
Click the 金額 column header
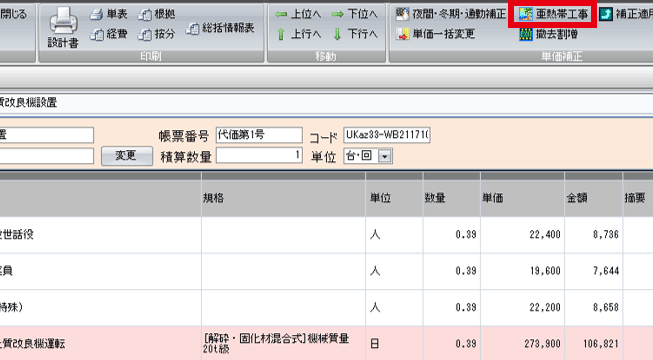point(593,198)
